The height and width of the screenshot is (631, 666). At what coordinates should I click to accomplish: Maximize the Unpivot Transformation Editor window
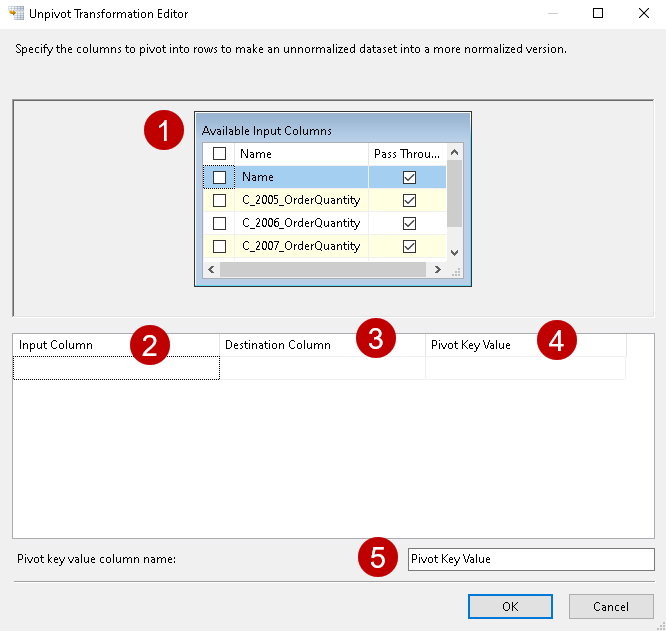(x=598, y=13)
